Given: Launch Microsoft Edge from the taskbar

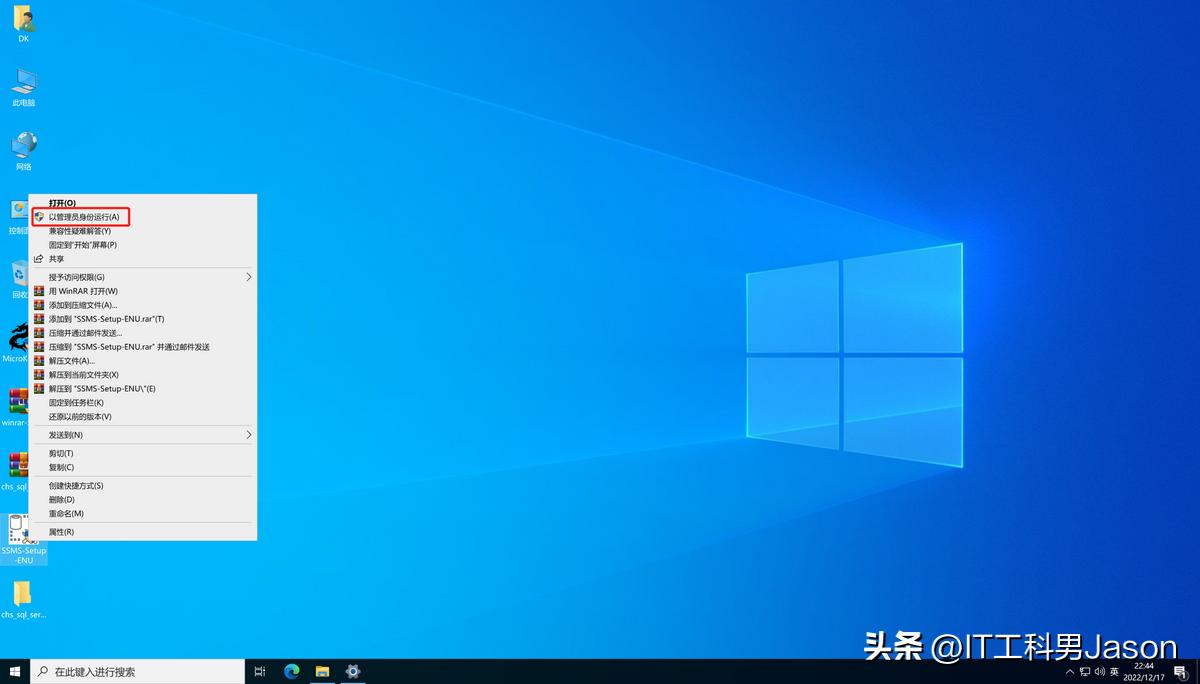Looking at the screenshot, I should point(292,671).
